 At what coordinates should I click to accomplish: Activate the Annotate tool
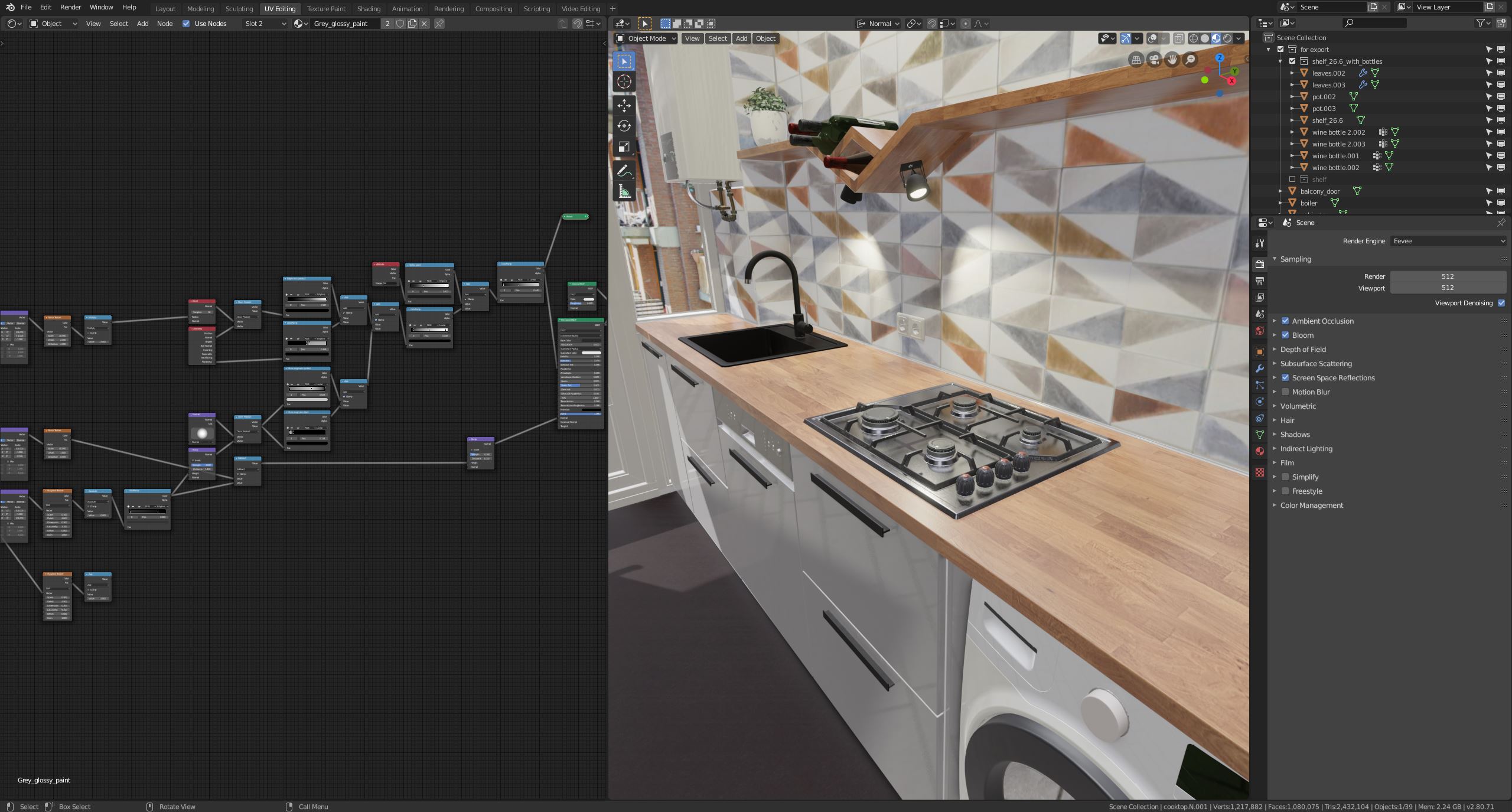624,171
